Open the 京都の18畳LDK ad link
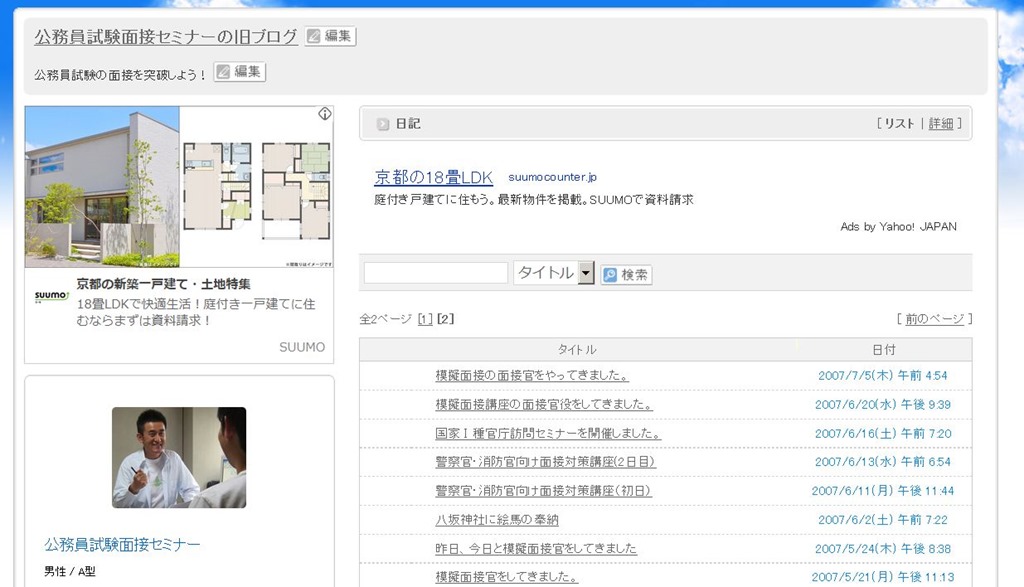 coord(433,178)
